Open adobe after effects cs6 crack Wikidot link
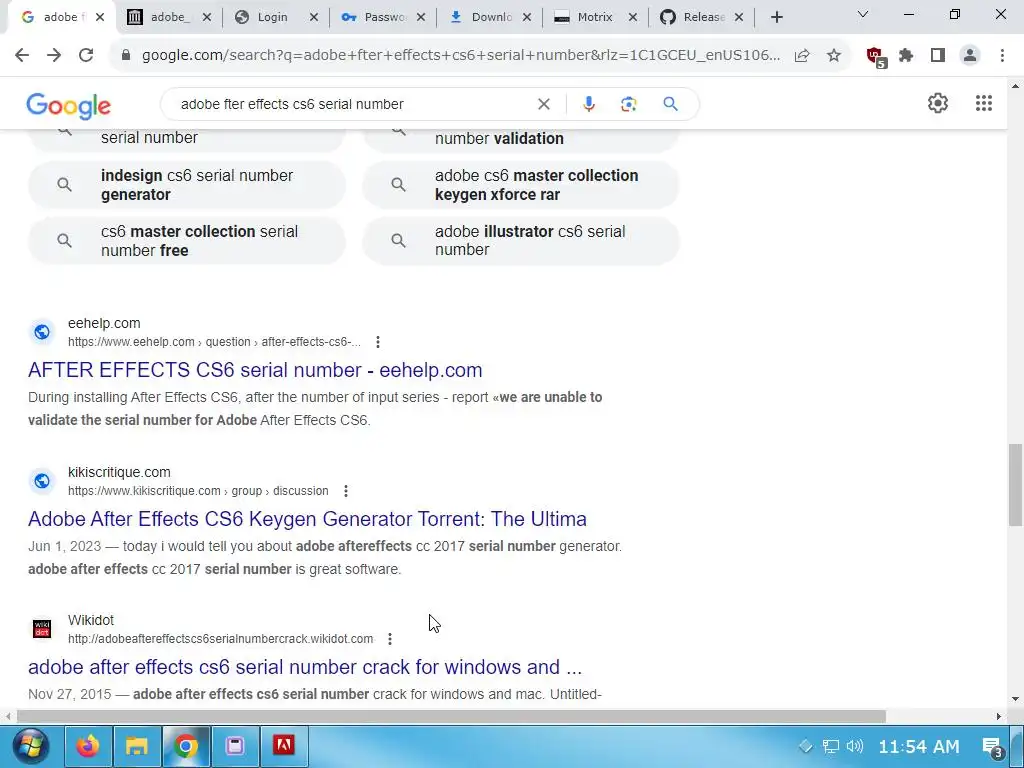Screen dimensions: 1024x768 point(305,667)
